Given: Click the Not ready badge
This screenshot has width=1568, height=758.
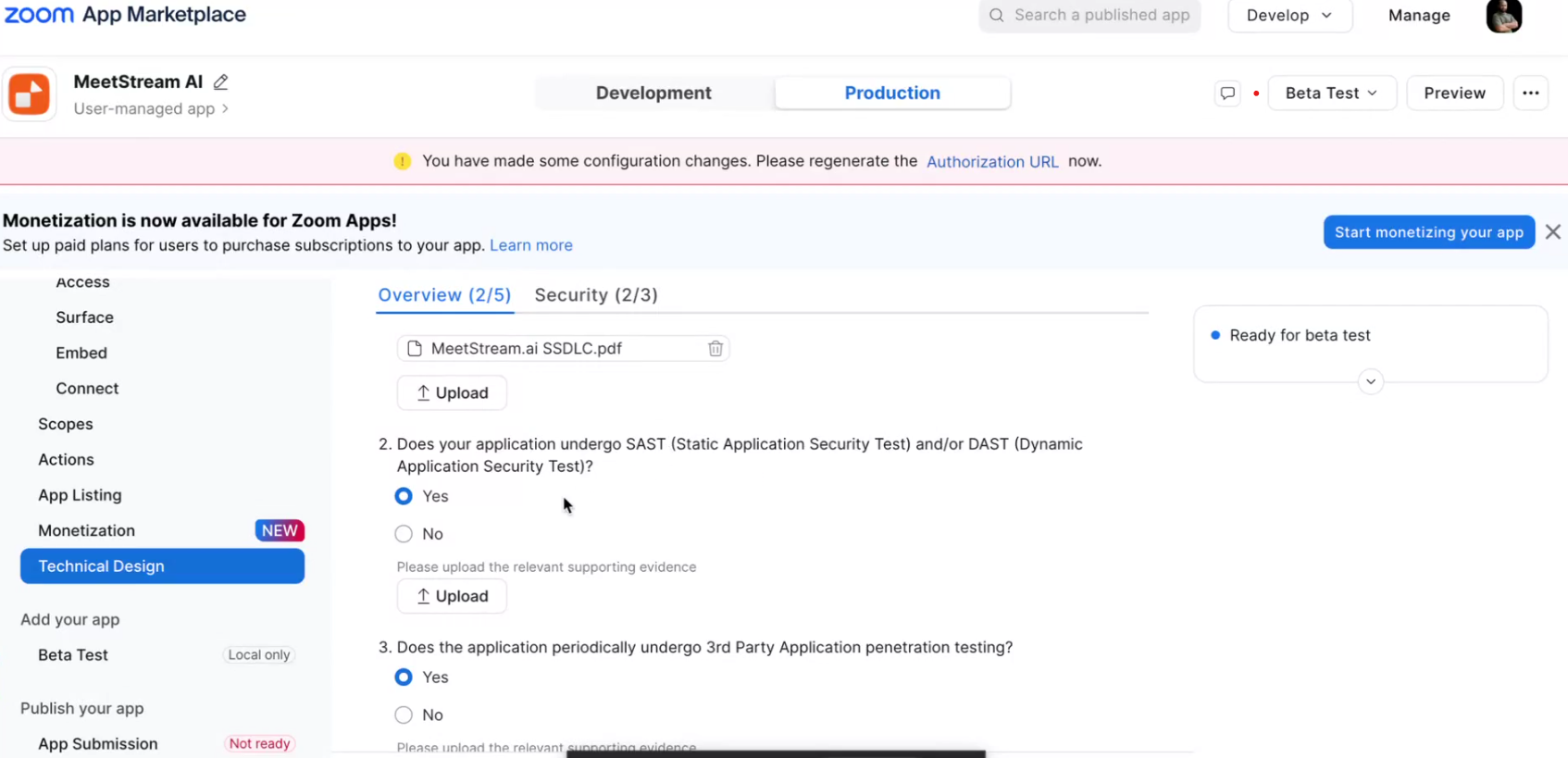Looking at the screenshot, I should pyautogui.click(x=259, y=744).
